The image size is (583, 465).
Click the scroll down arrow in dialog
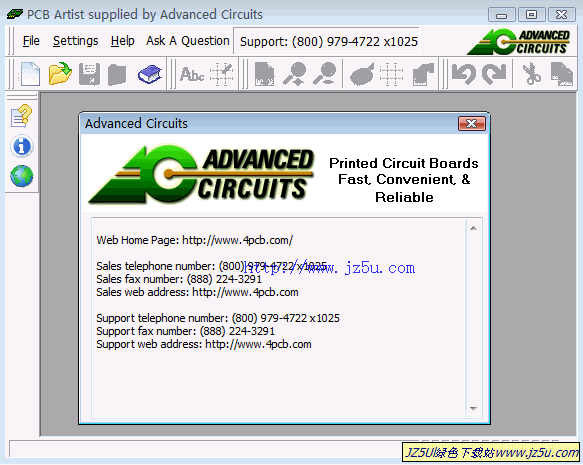473,409
